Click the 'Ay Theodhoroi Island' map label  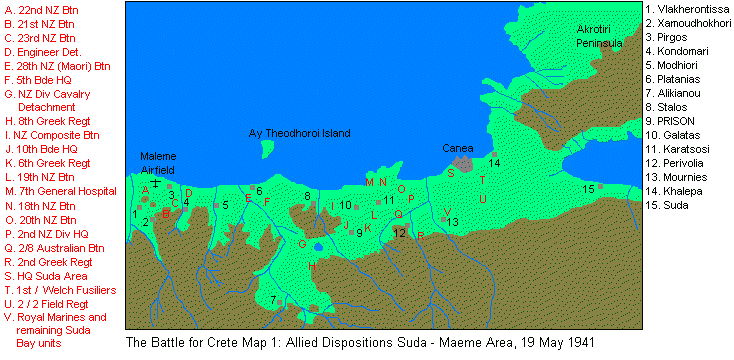pos(300,133)
